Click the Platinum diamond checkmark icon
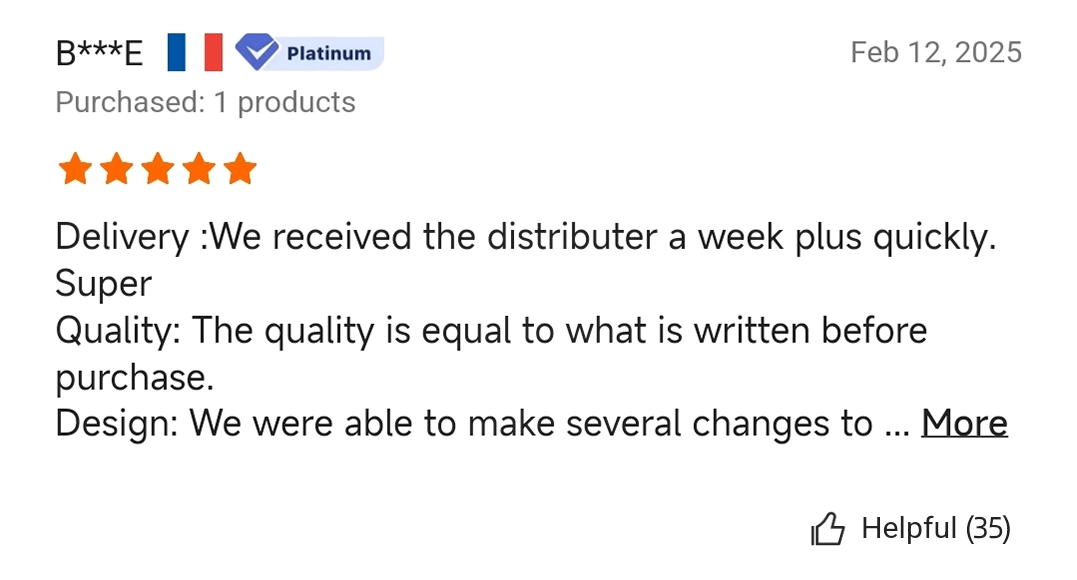The image size is (1077, 580). click(x=257, y=52)
